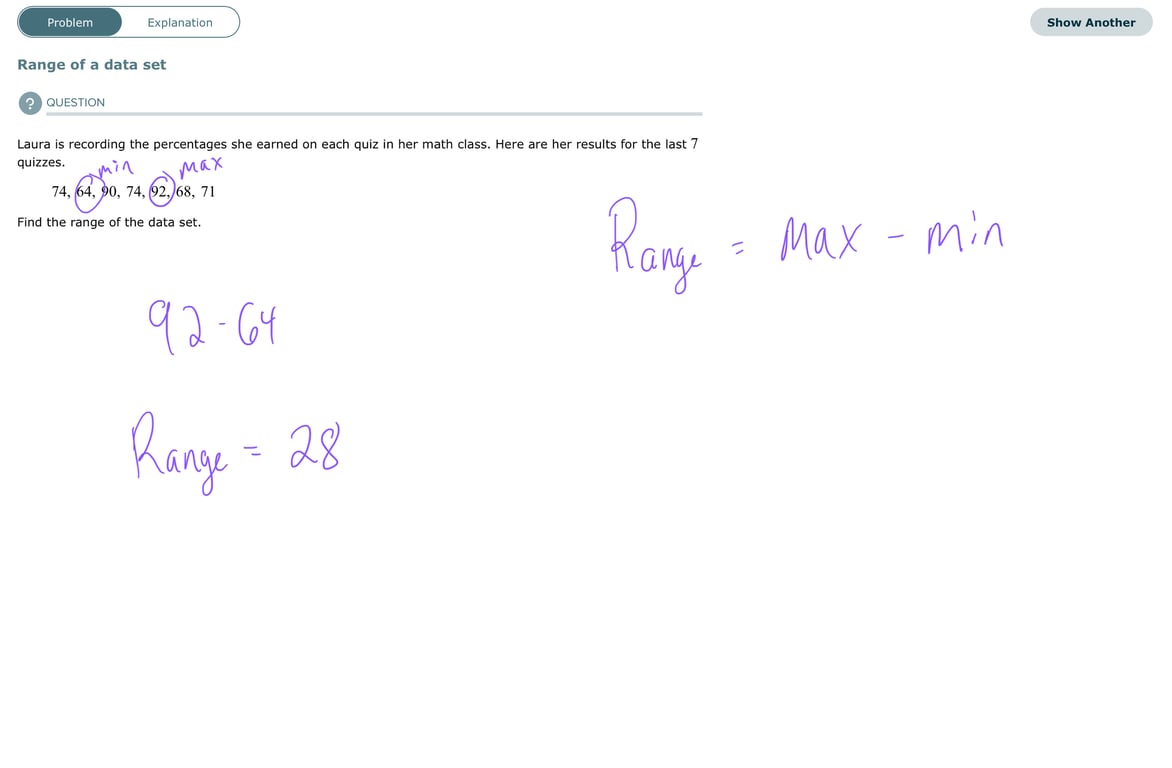The image size is (1172, 768).
Task: Click the sentence starting 'Laura is recording'
Action: [x=357, y=153]
